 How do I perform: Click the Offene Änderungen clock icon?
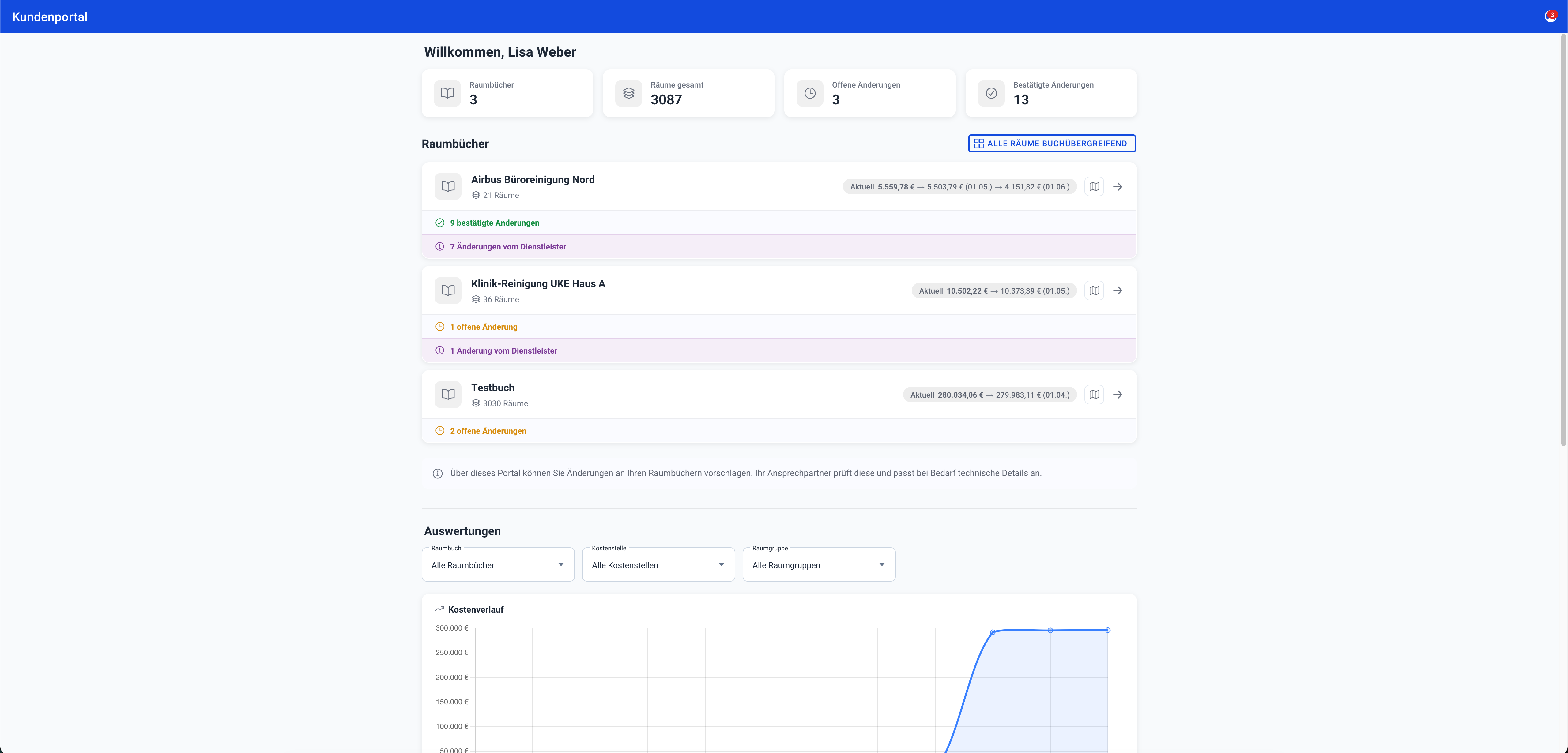[810, 93]
